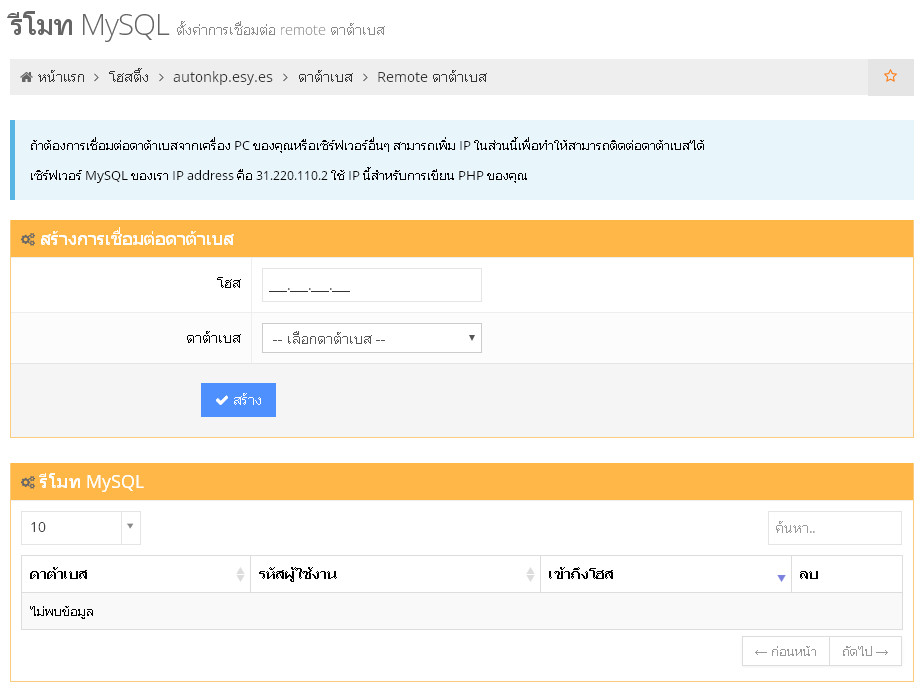This screenshot has height=691, width=924.
Task: Go to หน้าแรก breadcrumb link
Action: [x=60, y=77]
